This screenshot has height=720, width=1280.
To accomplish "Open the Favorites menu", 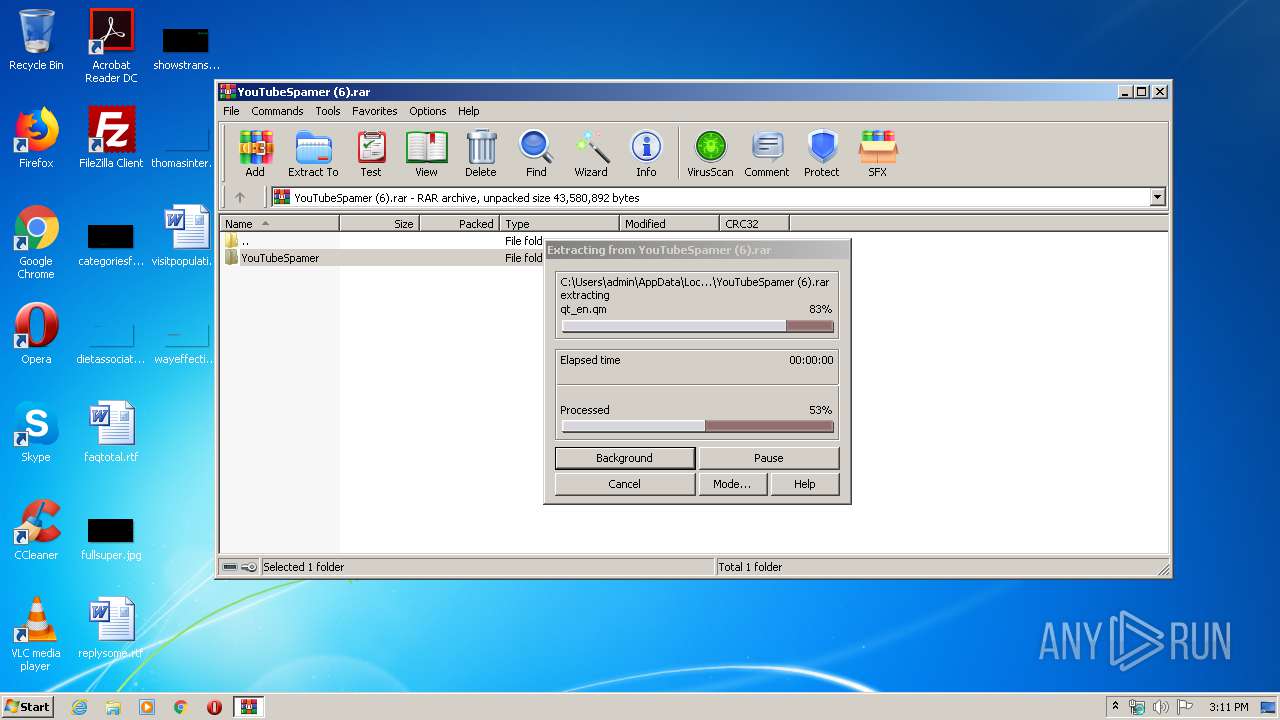I will [x=375, y=111].
